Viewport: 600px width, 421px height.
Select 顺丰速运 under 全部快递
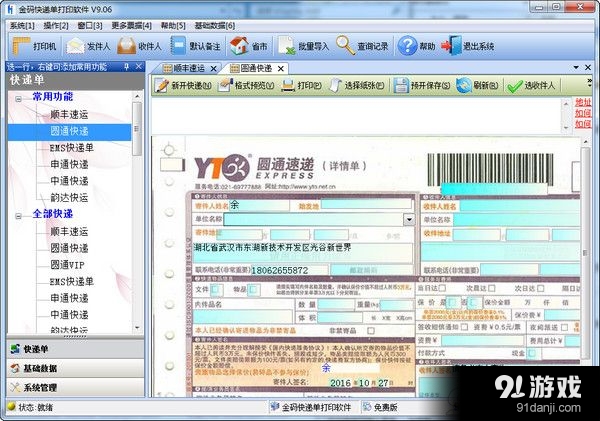coord(69,231)
